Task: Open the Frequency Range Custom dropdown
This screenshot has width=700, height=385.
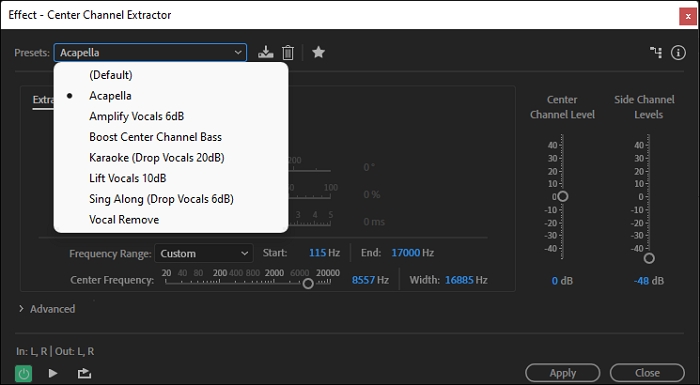Action: coord(204,253)
